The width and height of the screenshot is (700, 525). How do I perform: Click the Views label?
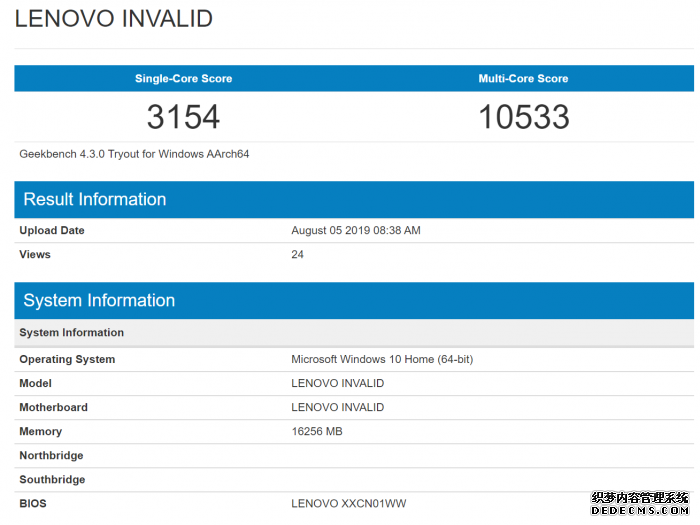tap(35, 254)
